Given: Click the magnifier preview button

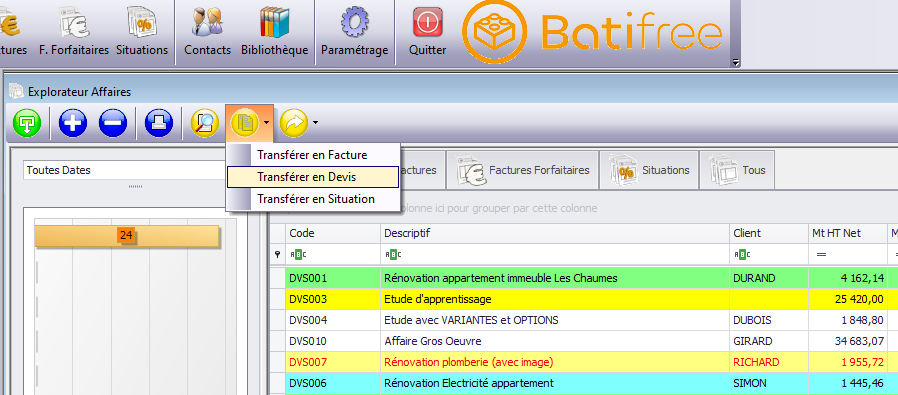Looking at the screenshot, I should pyautogui.click(x=205, y=123).
